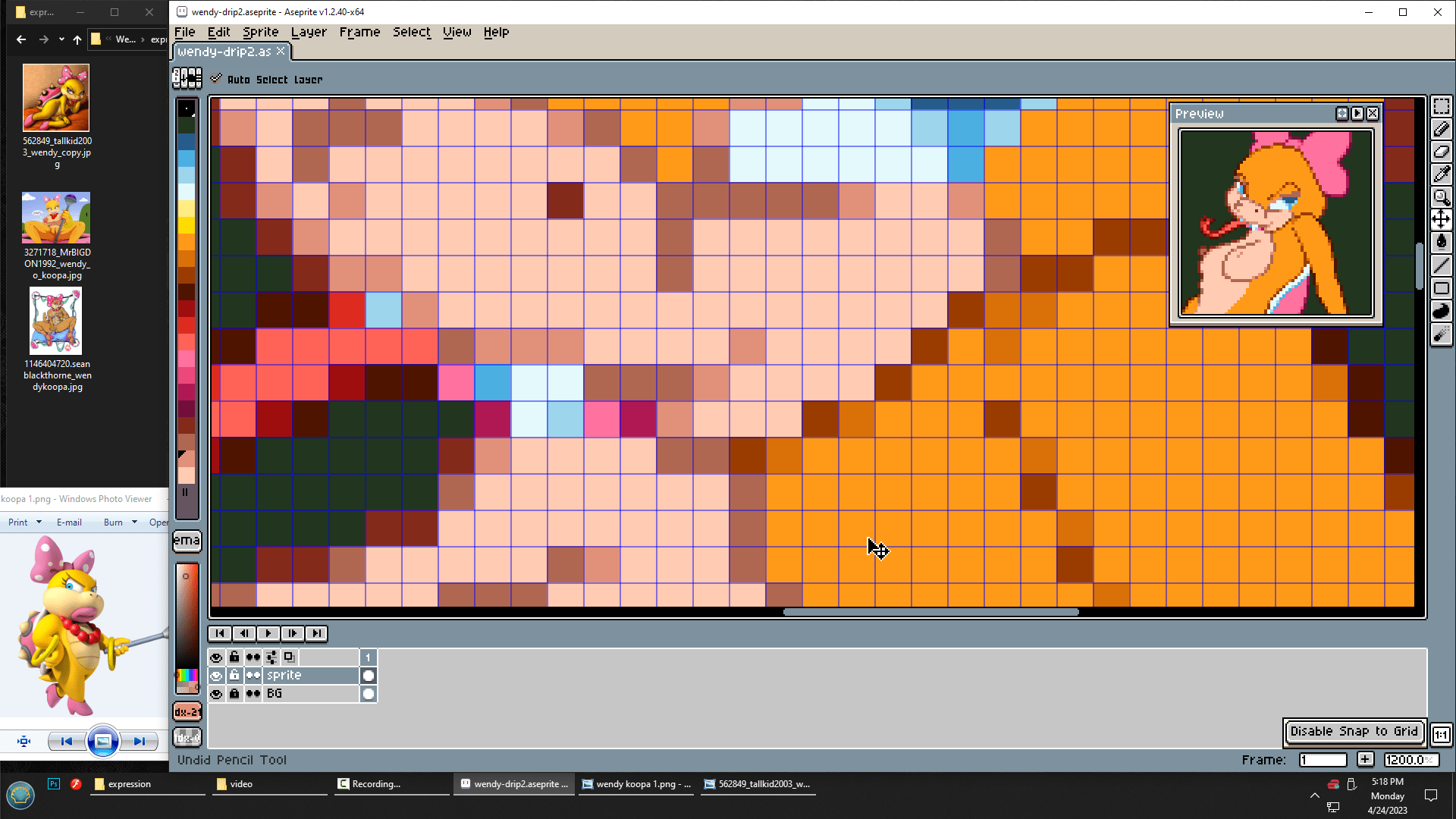Select the Zoom tool
The height and width of the screenshot is (819, 1456).
(x=1441, y=197)
